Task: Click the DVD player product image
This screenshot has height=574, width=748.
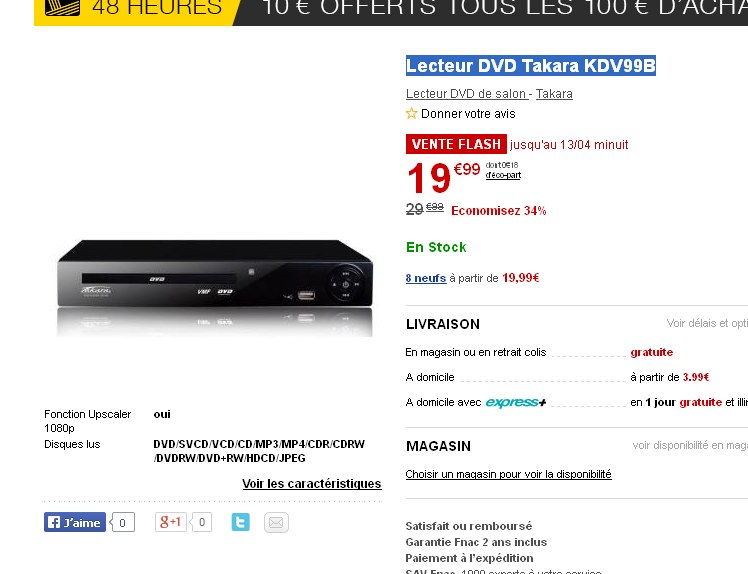Action: 215,288
